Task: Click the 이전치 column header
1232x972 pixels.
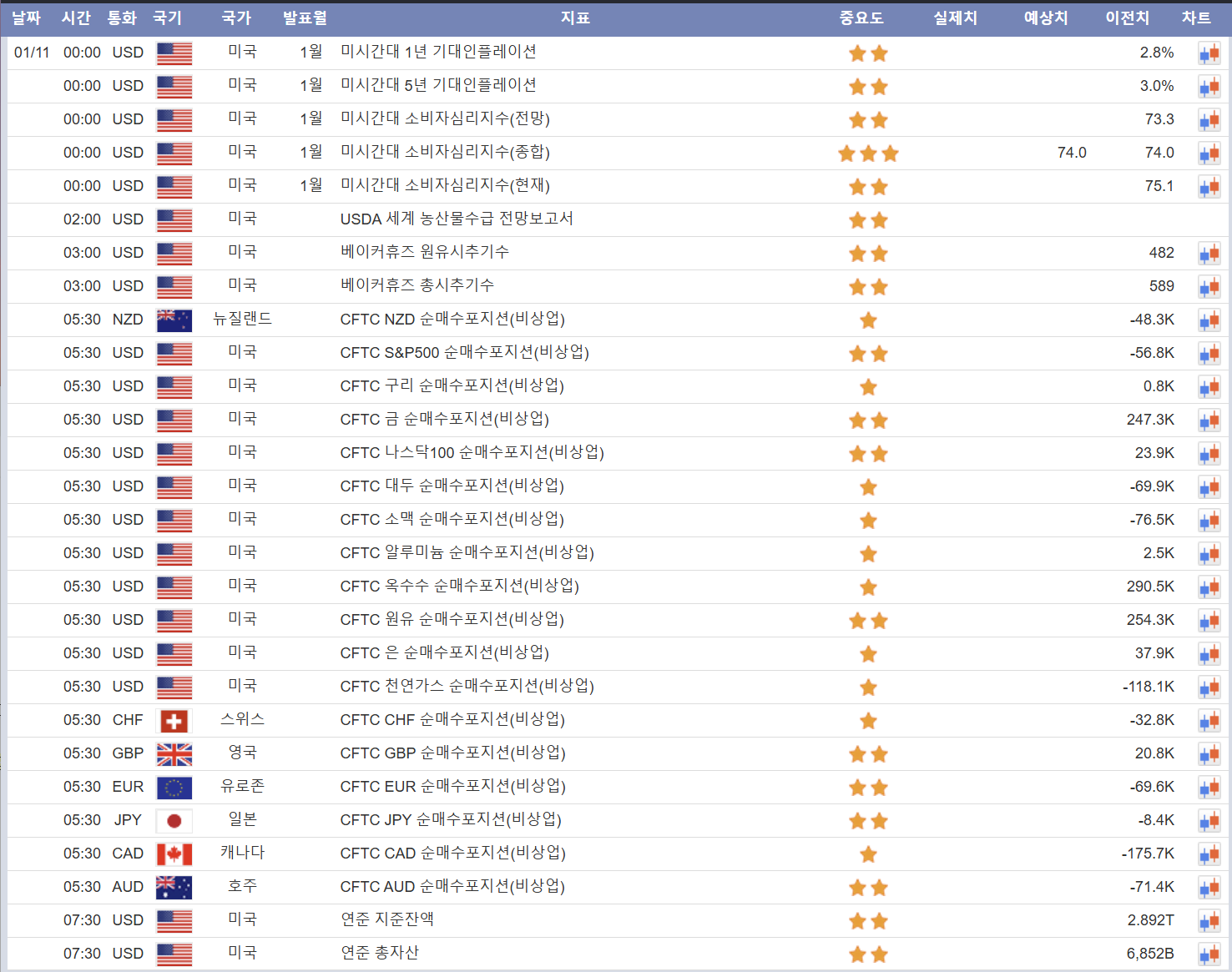Action: pos(1127,18)
